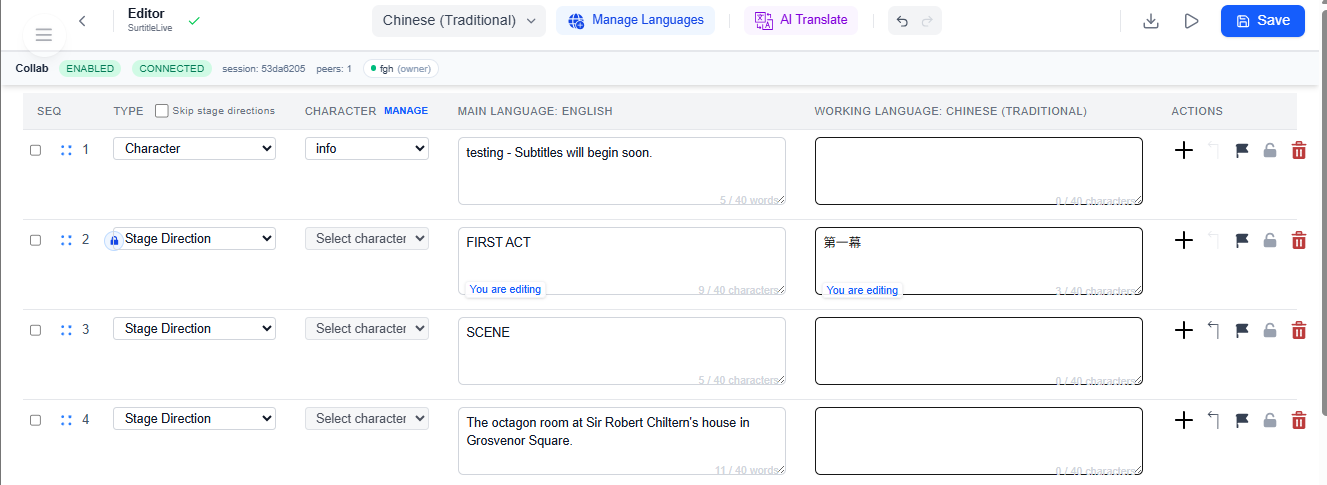
Task: Flag row 2 with the flag icon
Action: (1242, 240)
